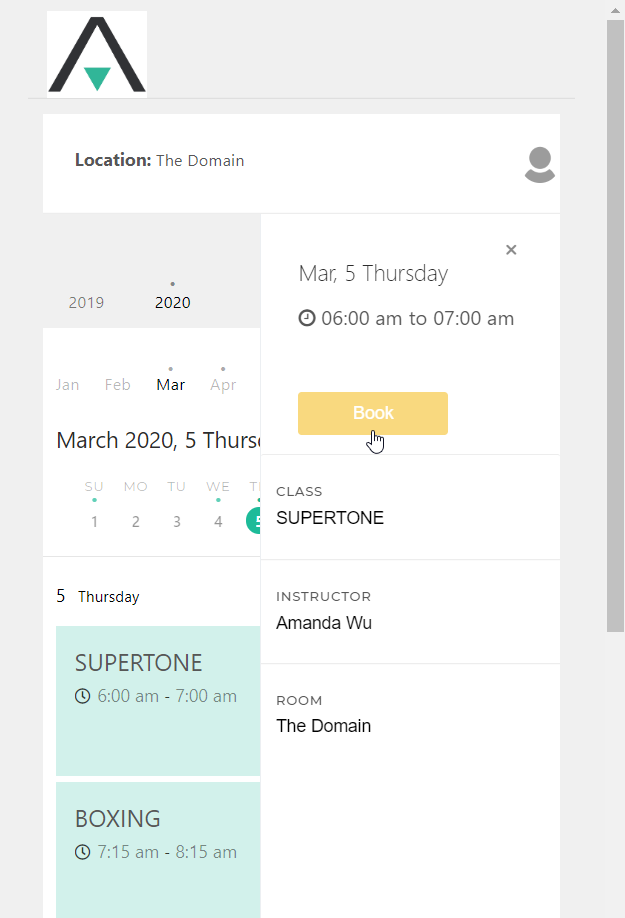625x918 pixels.
Task: Click The Domain location text
Action: [x=206, y=160]
